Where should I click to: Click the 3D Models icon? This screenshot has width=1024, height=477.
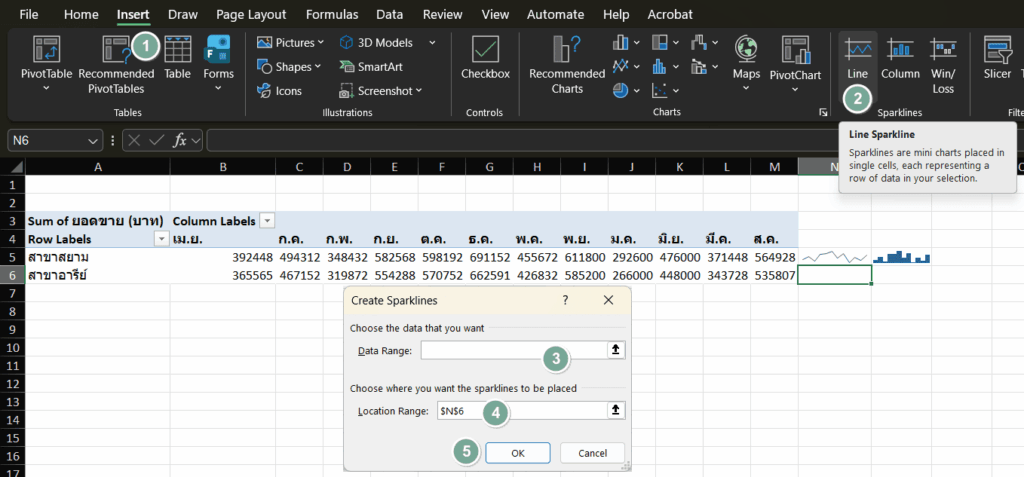pyautogui.click(x=347, y=42)
